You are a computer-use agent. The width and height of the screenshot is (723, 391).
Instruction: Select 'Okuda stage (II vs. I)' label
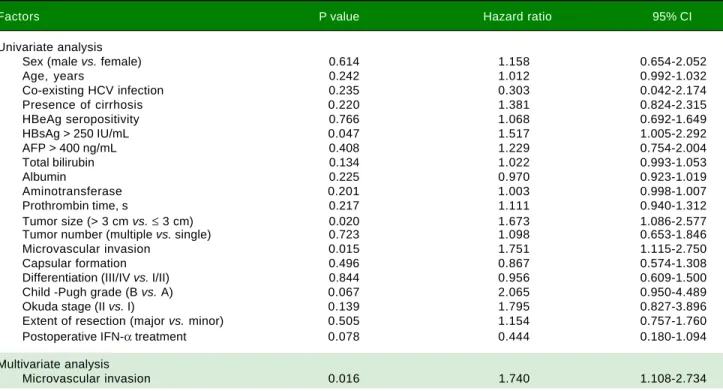point(78,306)
